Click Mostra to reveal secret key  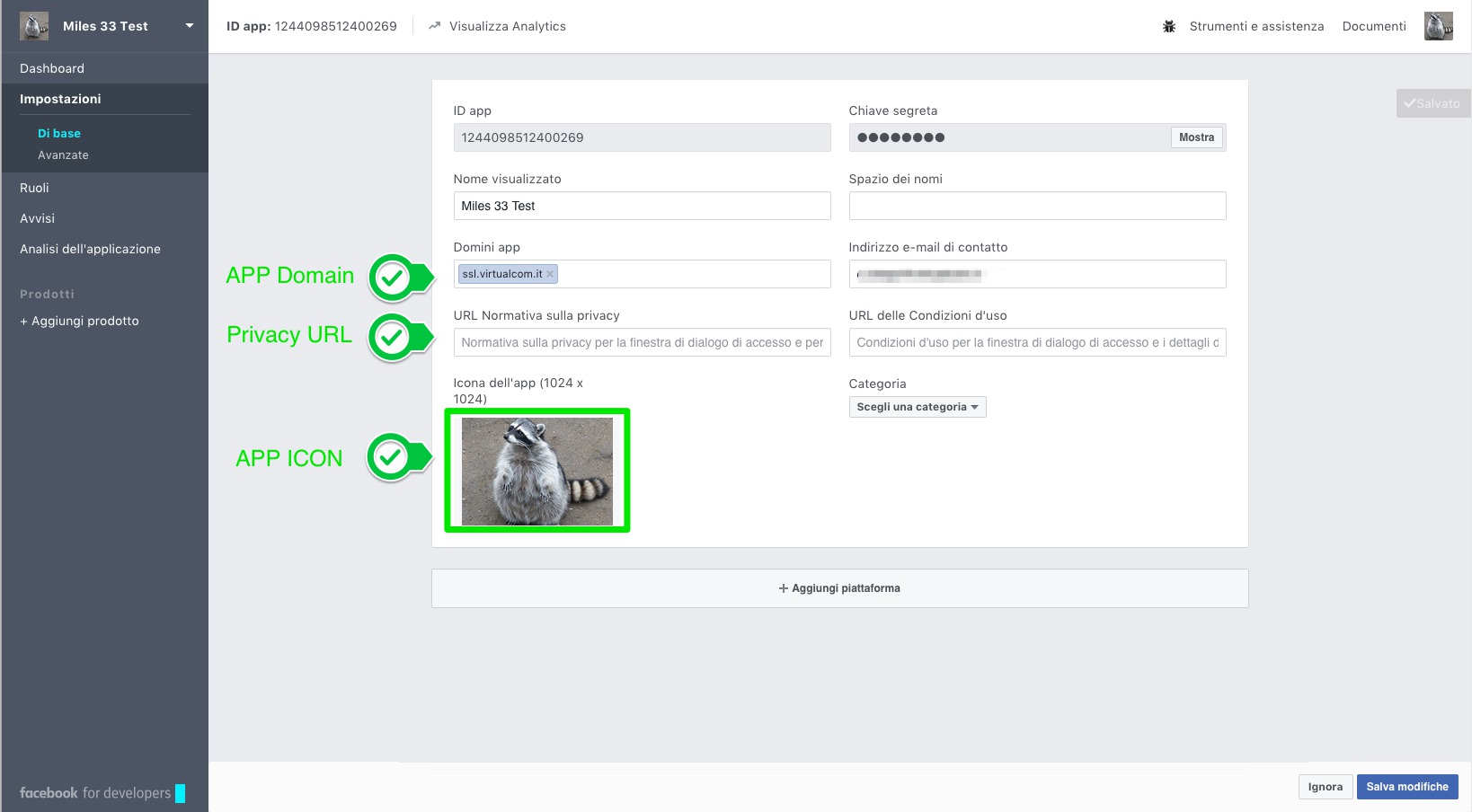click(1195, 137)
